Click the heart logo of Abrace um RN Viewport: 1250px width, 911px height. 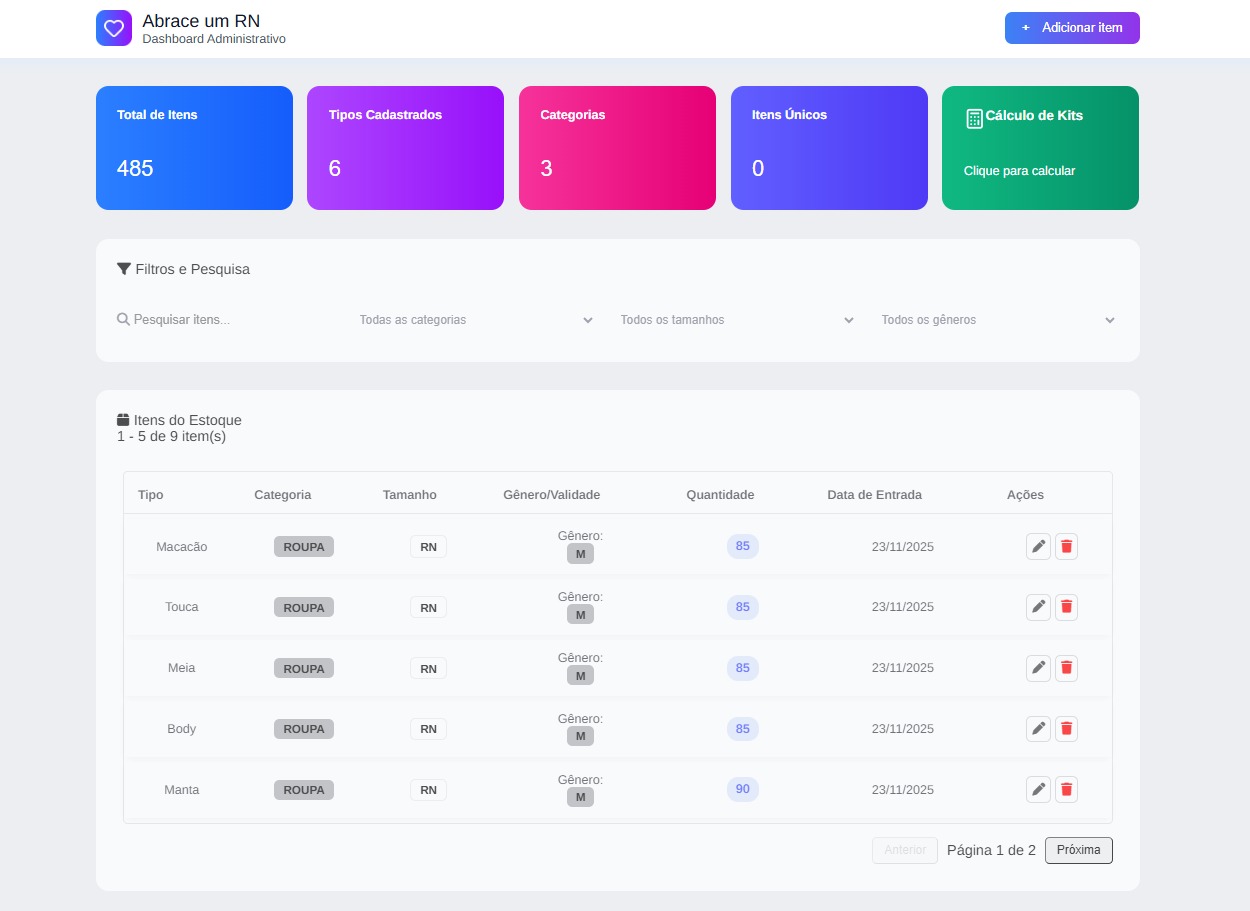(x=114, y=28)
